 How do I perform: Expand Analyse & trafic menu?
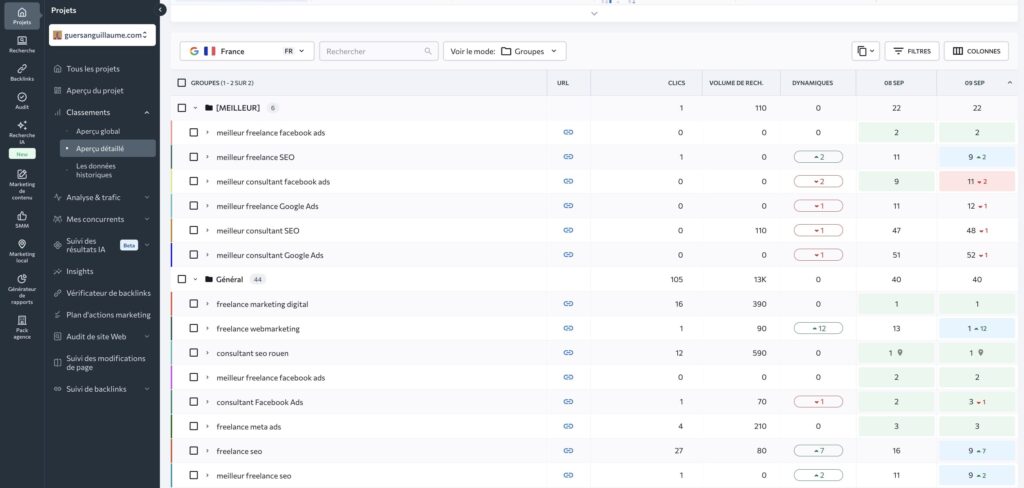click(x=102, y=197)
